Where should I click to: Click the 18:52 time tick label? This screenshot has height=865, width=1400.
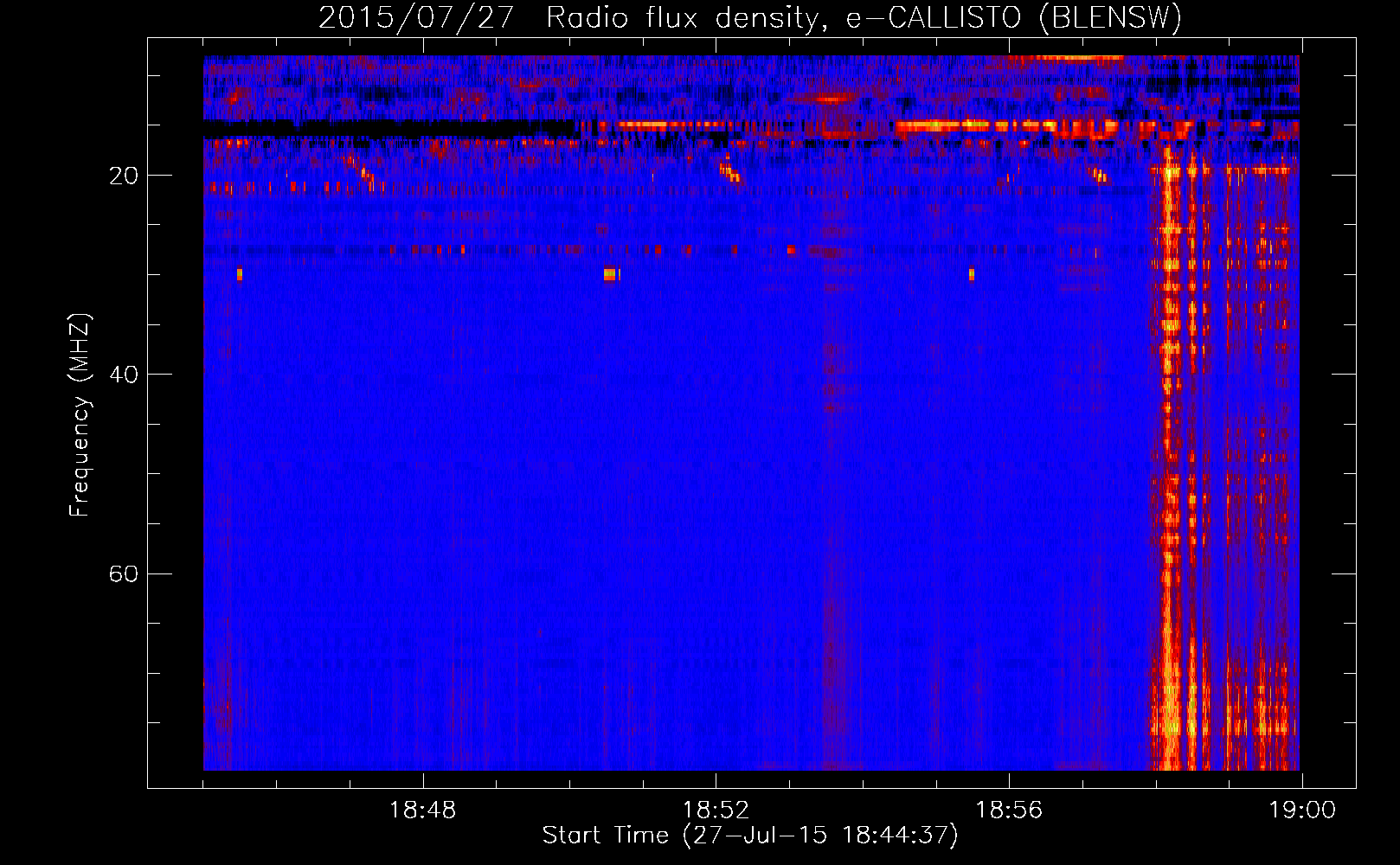pos(716,811)
